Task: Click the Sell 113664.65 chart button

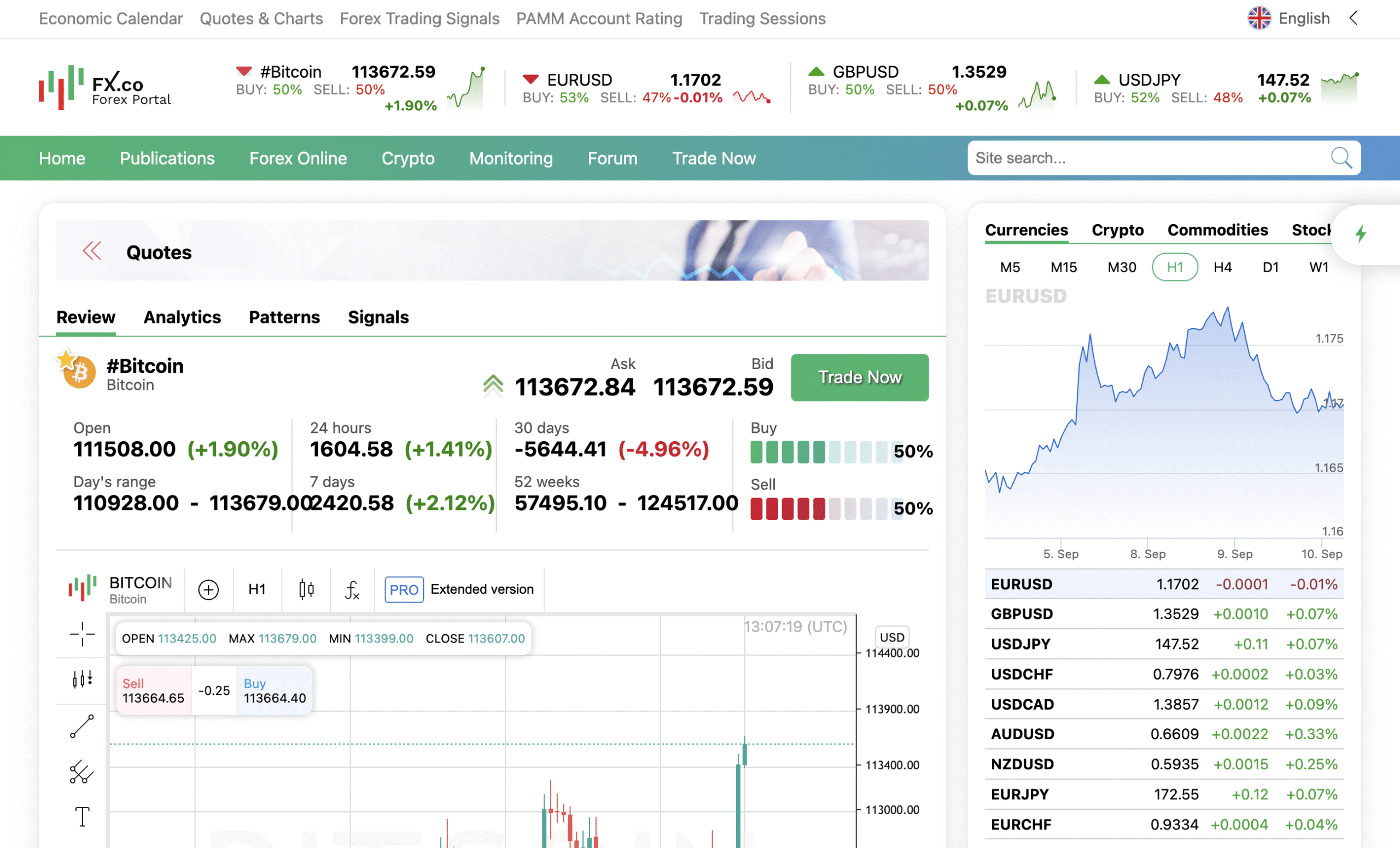Action: 154,690
